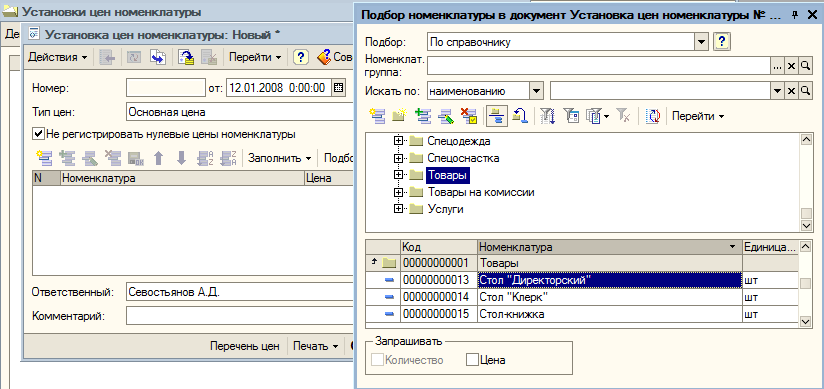Click the Mark for deletion red X icon

(x=469, y=116)
